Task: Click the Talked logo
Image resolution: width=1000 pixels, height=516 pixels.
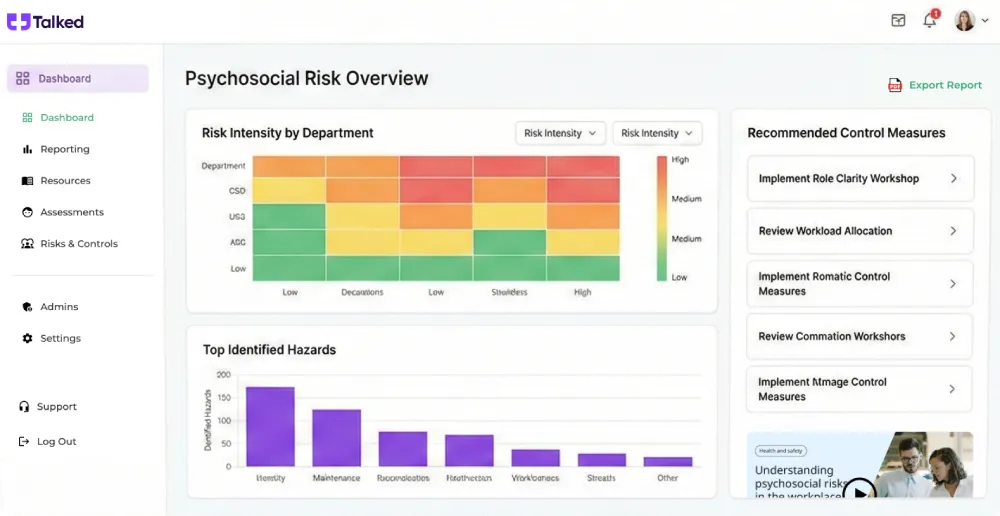Action: (46, 22)
